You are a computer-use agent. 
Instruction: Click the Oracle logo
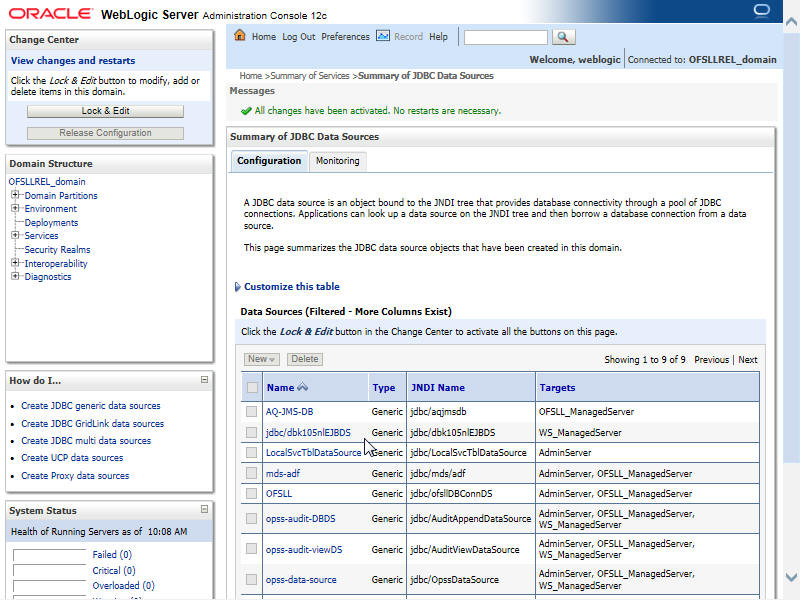51,13
